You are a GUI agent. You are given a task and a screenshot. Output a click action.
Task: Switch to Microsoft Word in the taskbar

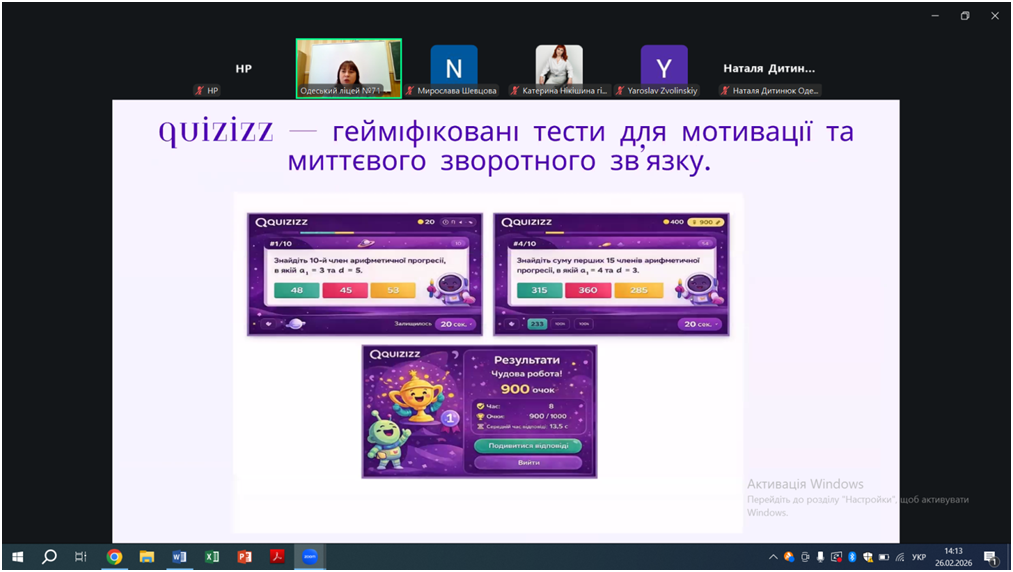(179, 557)
